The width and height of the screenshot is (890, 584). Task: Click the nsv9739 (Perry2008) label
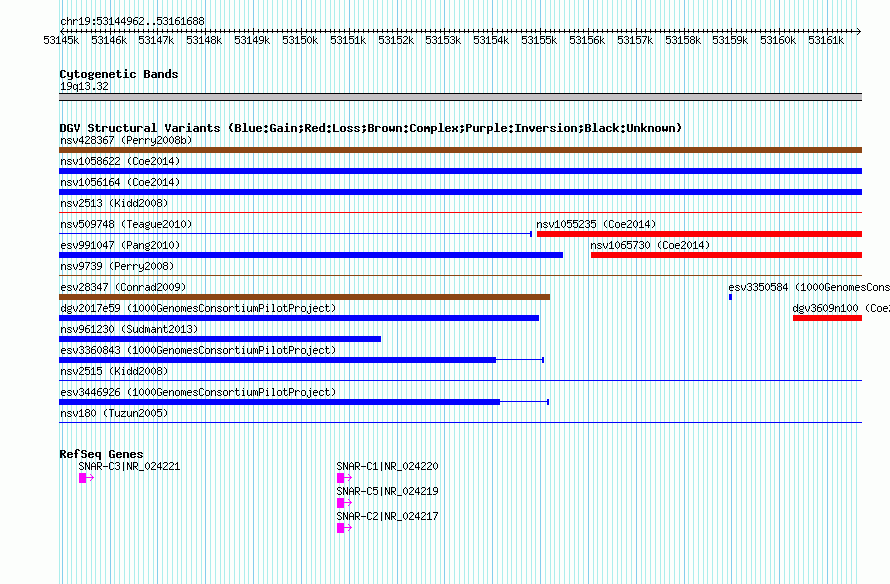click(x=117, y=266)
